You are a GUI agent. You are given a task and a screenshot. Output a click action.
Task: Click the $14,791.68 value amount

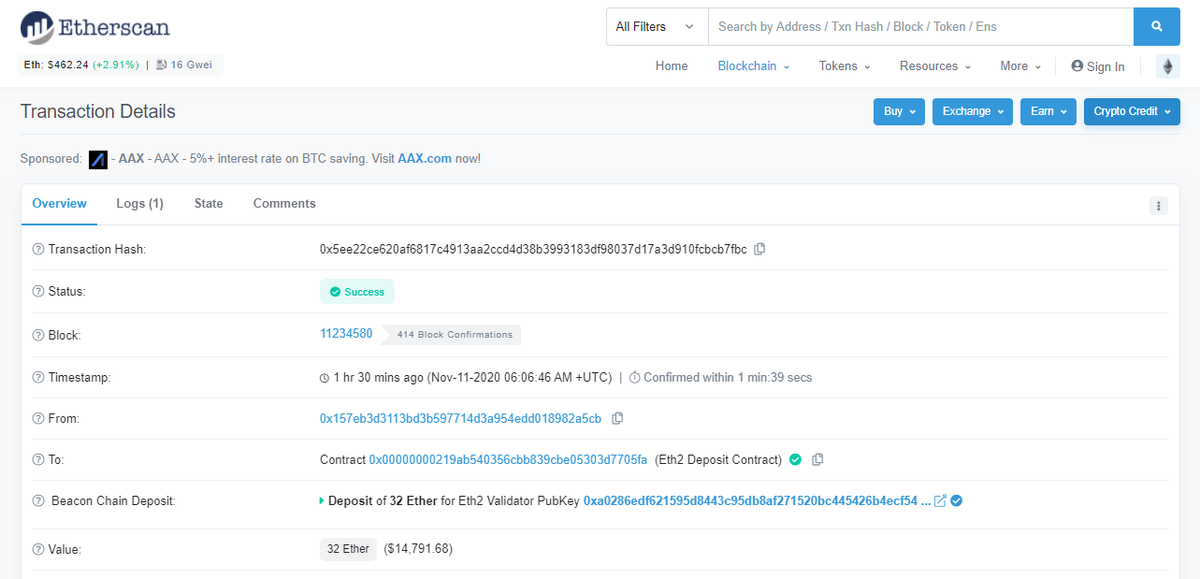click(420, 549)
